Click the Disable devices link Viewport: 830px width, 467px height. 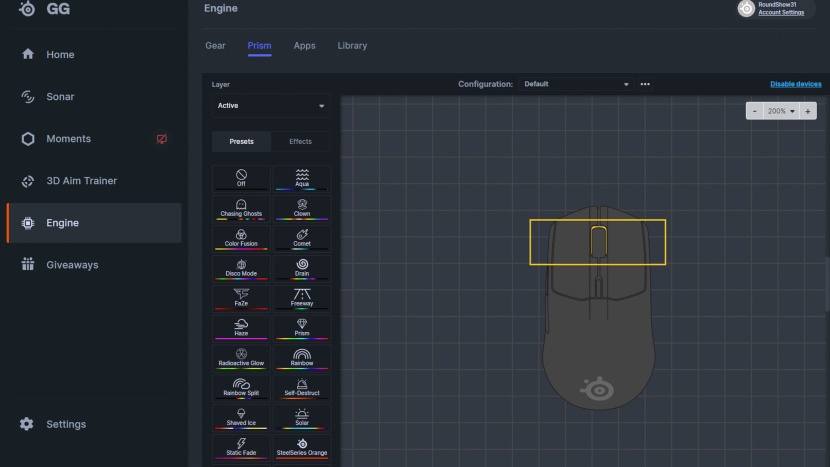click(796, 84)
